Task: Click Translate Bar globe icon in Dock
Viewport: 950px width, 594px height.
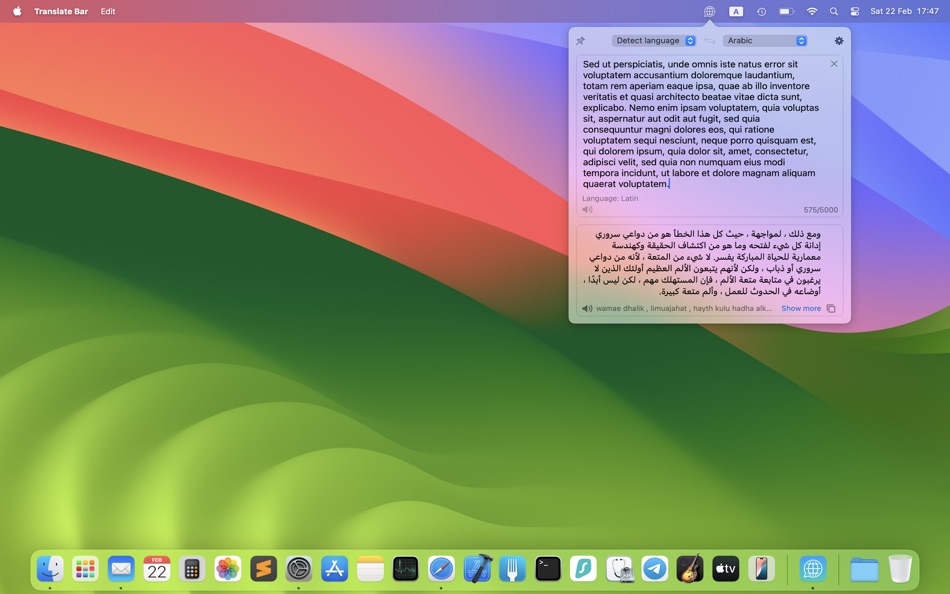Action: tap(812, 569)
